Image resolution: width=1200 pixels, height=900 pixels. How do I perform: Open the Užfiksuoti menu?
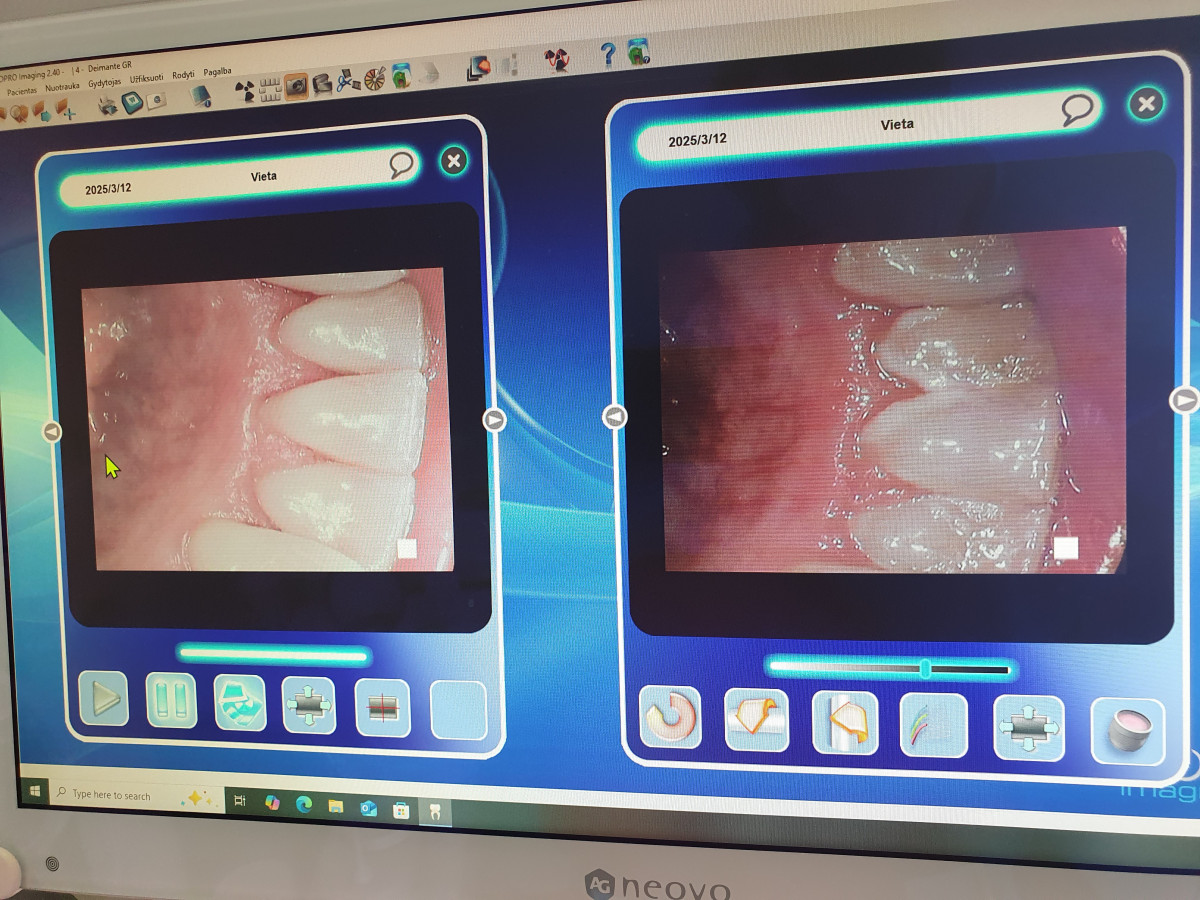pos(147,79)
